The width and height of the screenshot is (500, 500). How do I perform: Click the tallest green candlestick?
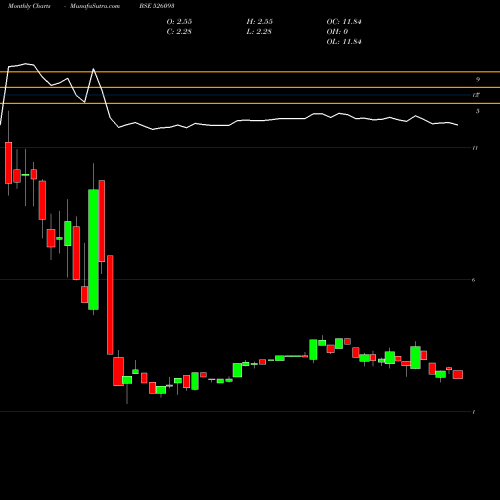tap(93, 249)
